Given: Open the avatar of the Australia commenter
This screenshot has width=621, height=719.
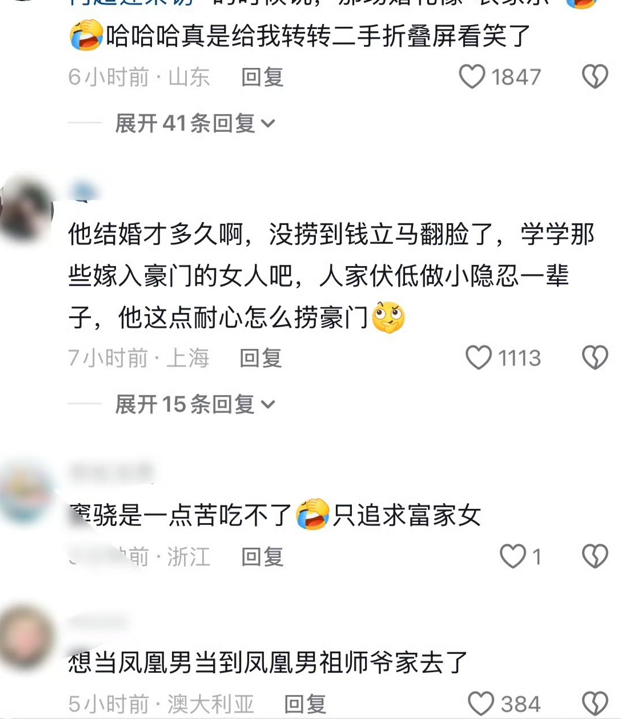Looking at the screenshot, I should [26, 637].
